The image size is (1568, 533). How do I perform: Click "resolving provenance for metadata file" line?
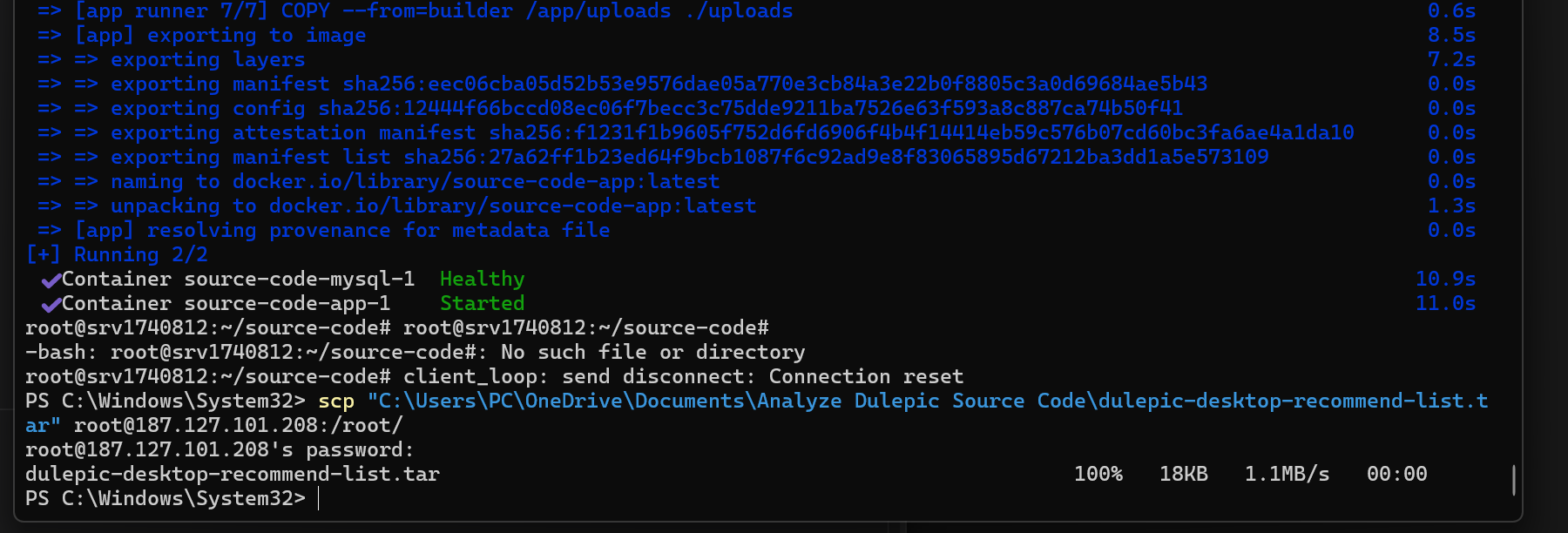[x=324, y=230]
